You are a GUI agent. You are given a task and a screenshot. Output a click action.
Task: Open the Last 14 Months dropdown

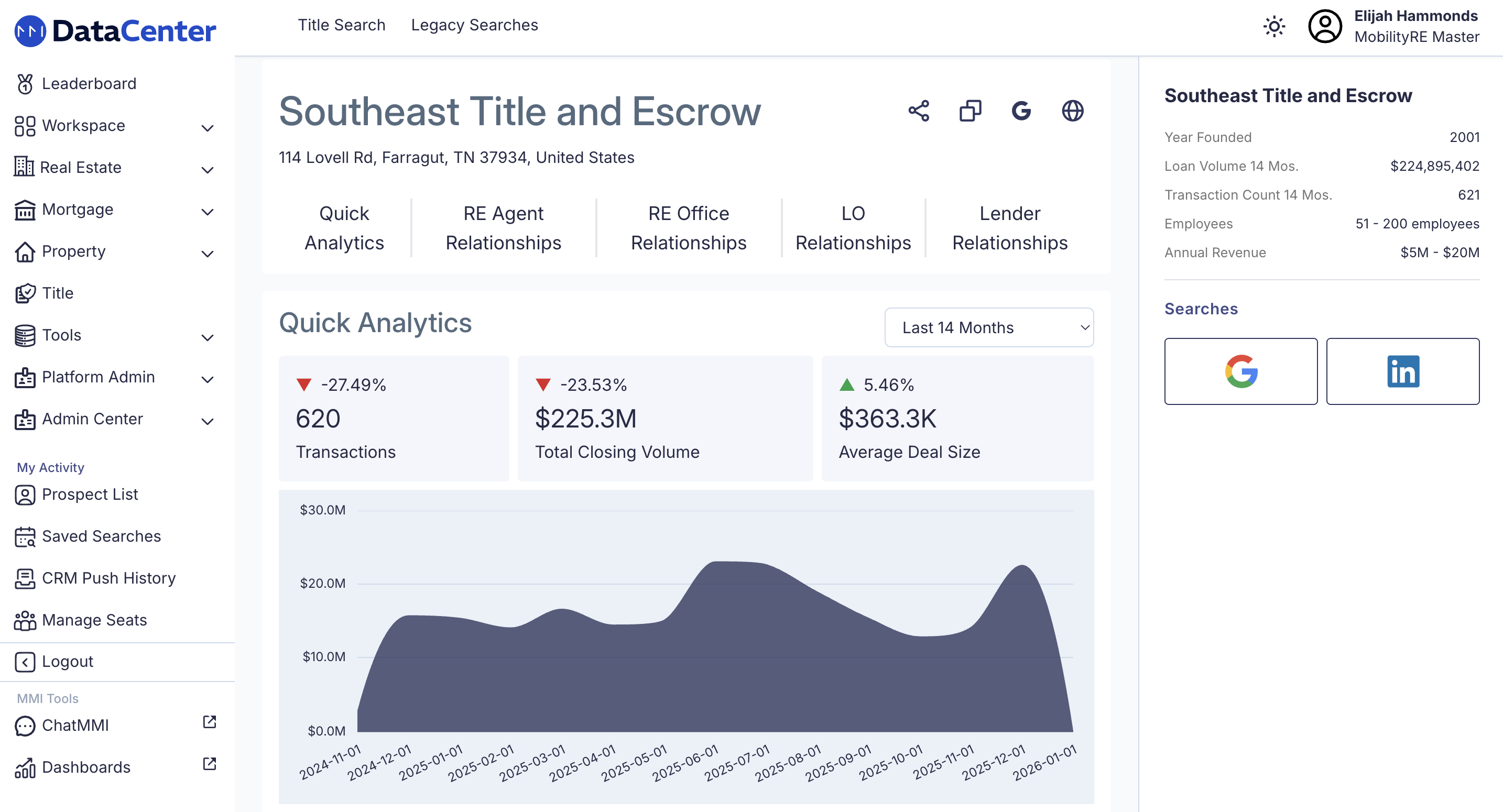(989, 328)
